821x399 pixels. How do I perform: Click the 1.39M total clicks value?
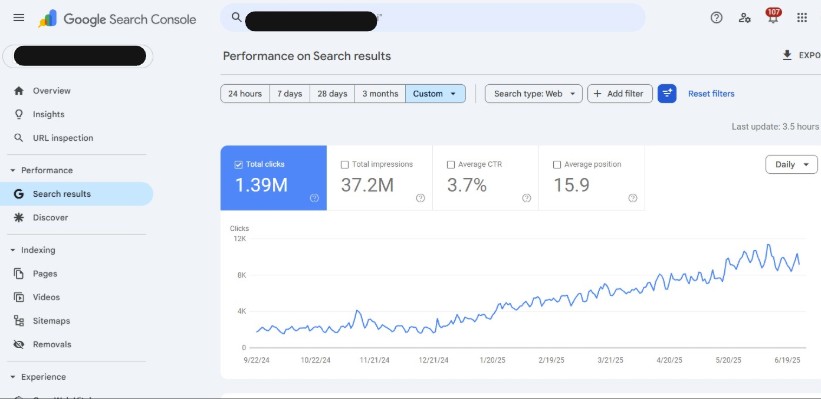261,185
